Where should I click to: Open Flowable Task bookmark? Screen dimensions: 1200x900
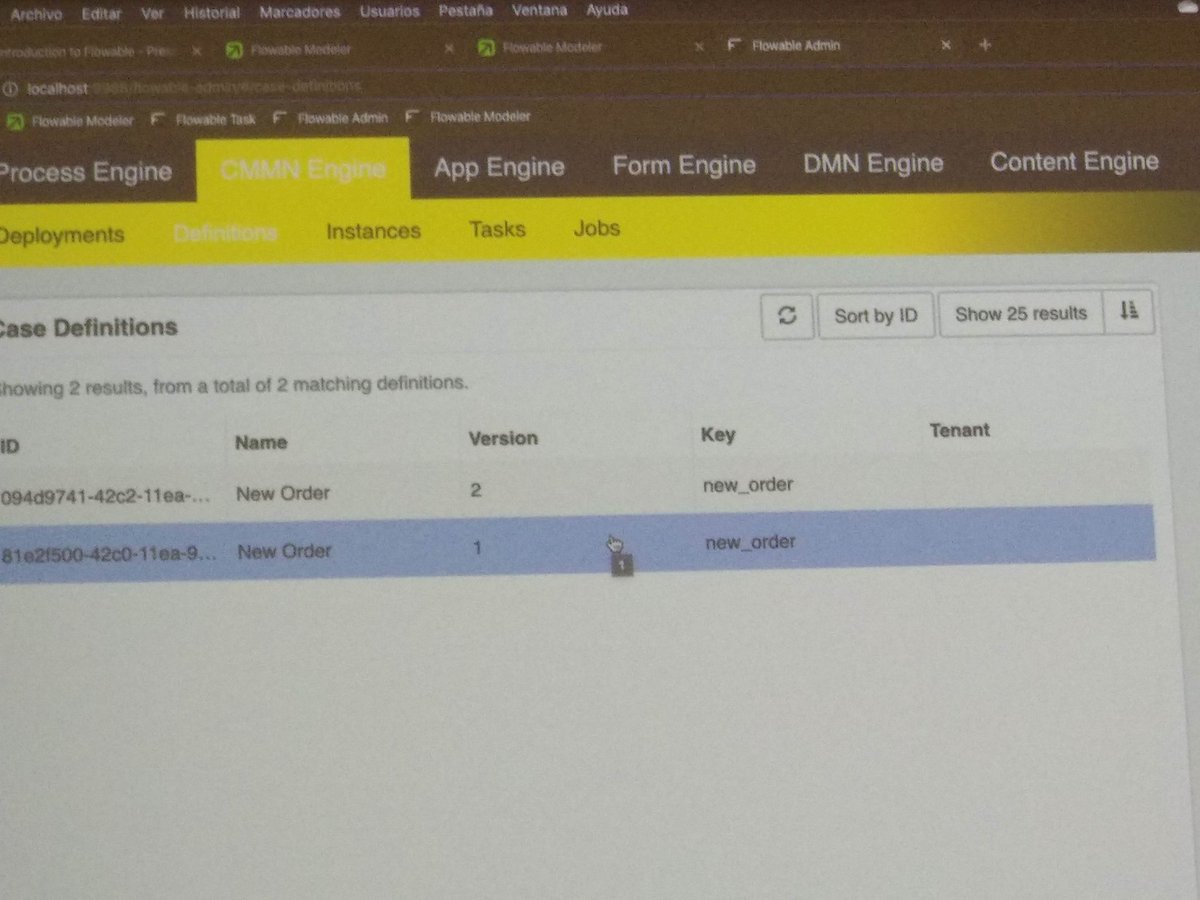(203, 119)
